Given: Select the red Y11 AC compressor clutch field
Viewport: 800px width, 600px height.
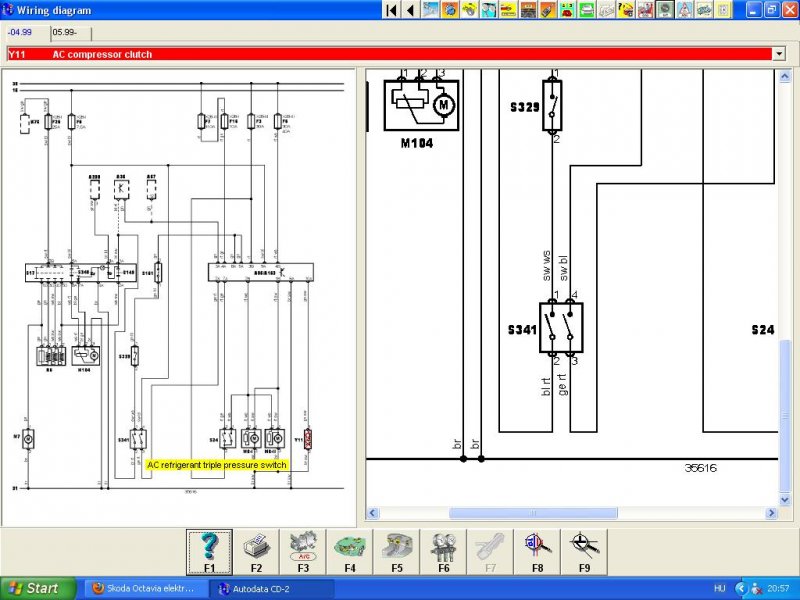Looking at the screenshot, I should [389, 54].
